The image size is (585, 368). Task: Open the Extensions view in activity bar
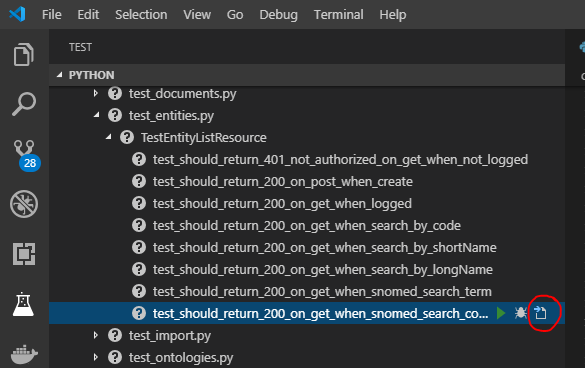click(24, 254)
